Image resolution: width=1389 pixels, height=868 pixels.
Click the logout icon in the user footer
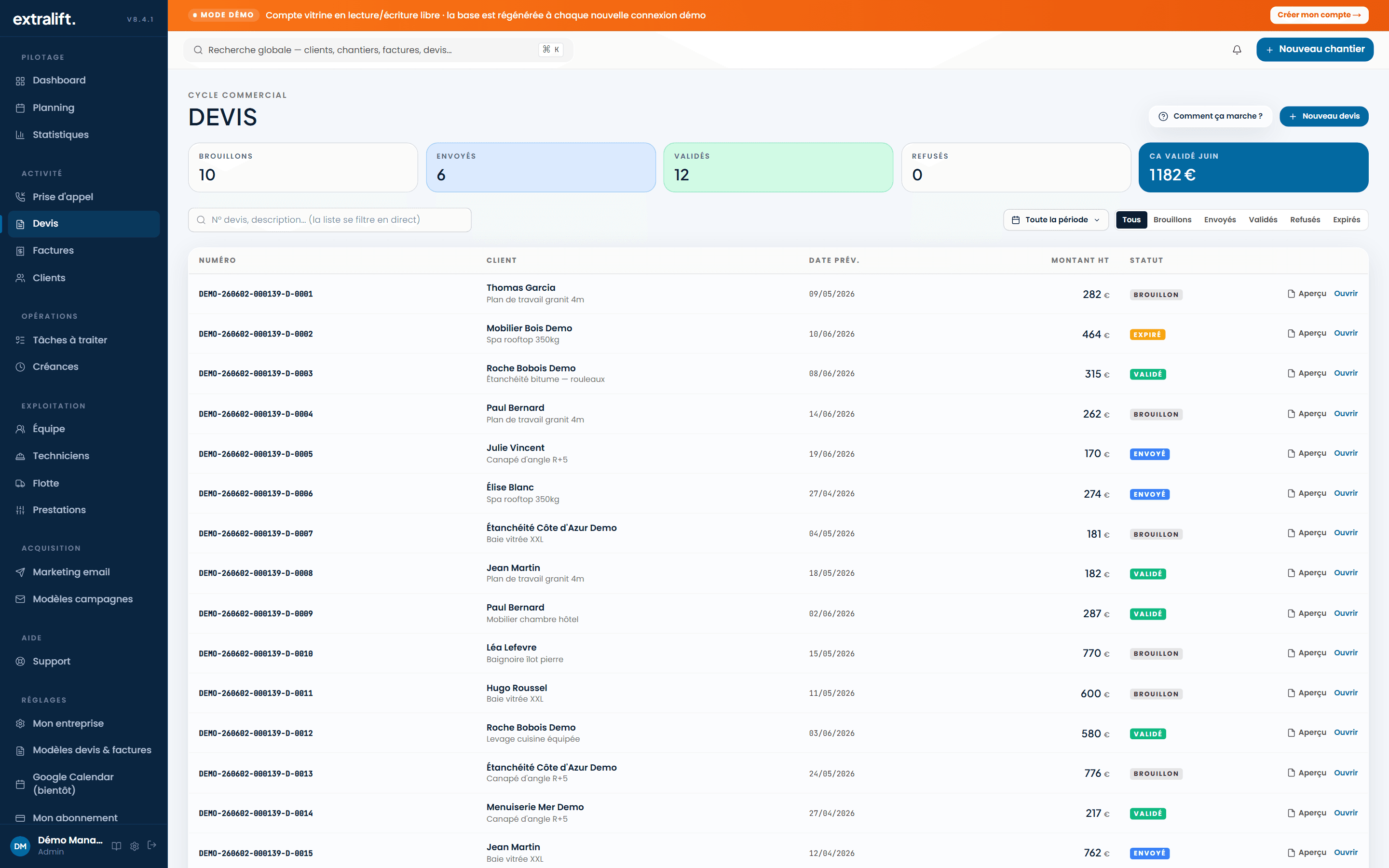coord(152,845)
